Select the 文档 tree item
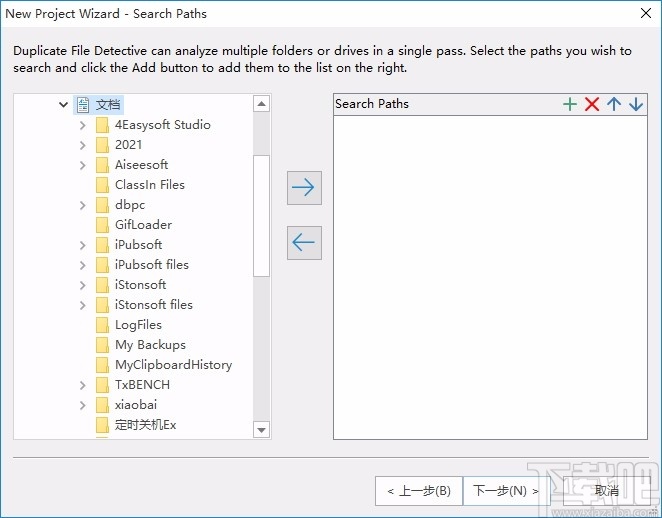662x518 pixels. 108,105
